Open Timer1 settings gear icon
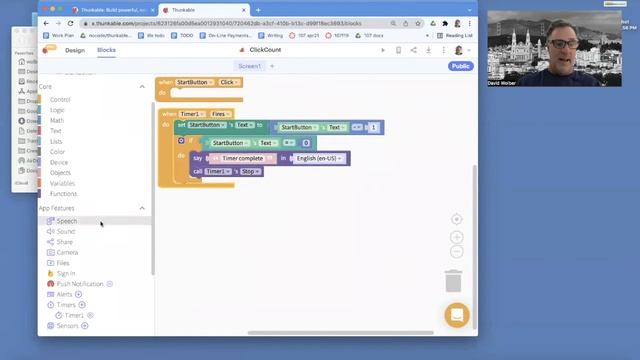This screenshot has height=360, width=640. tap(91, 315)
